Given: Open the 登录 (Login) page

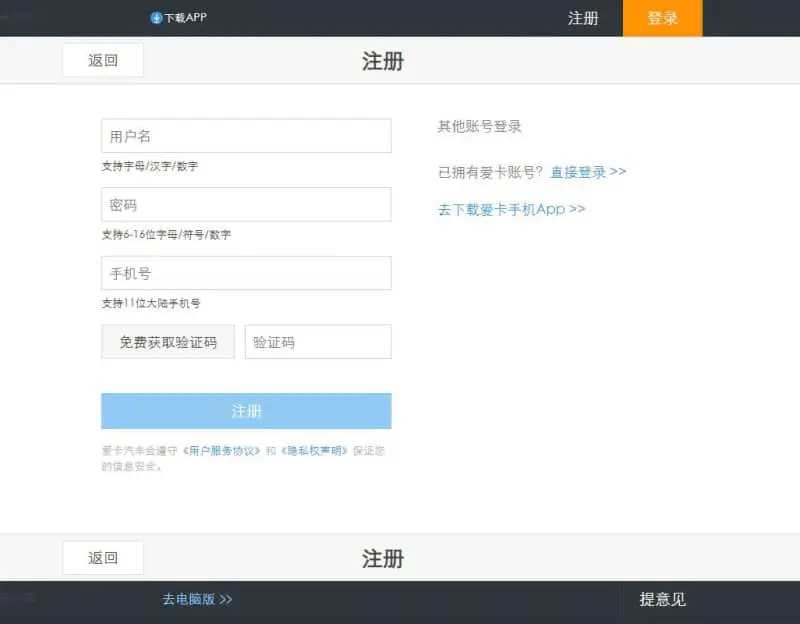Looking at the screenshot, I should click(x=663, y=18).
